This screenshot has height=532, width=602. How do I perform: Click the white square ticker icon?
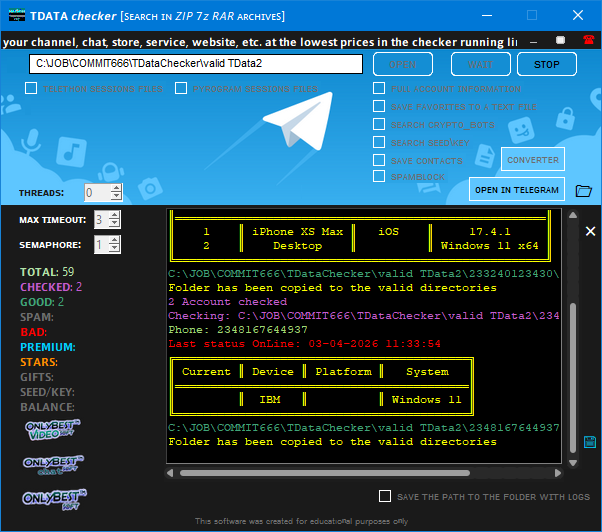click(561, 40)
